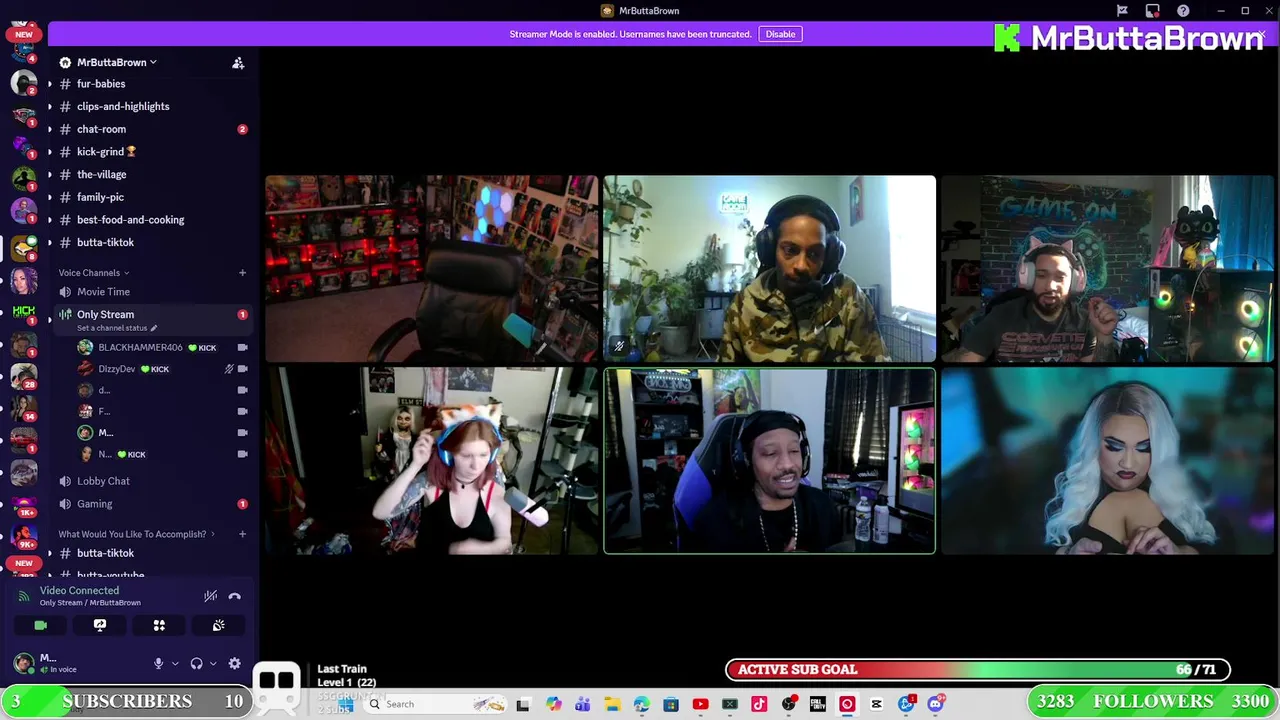
Task: Toggle the camera in the voice panel
Action: click(40, 625)
